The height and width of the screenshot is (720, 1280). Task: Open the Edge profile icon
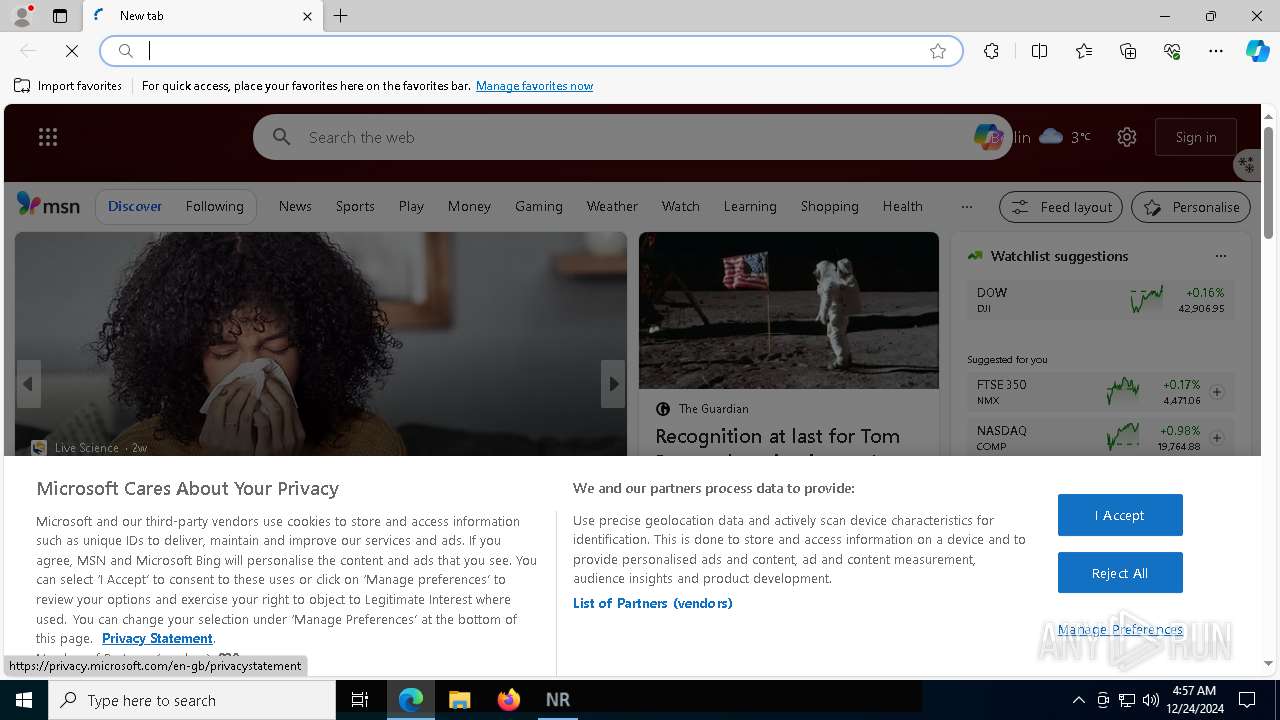[x=22, y=16]
